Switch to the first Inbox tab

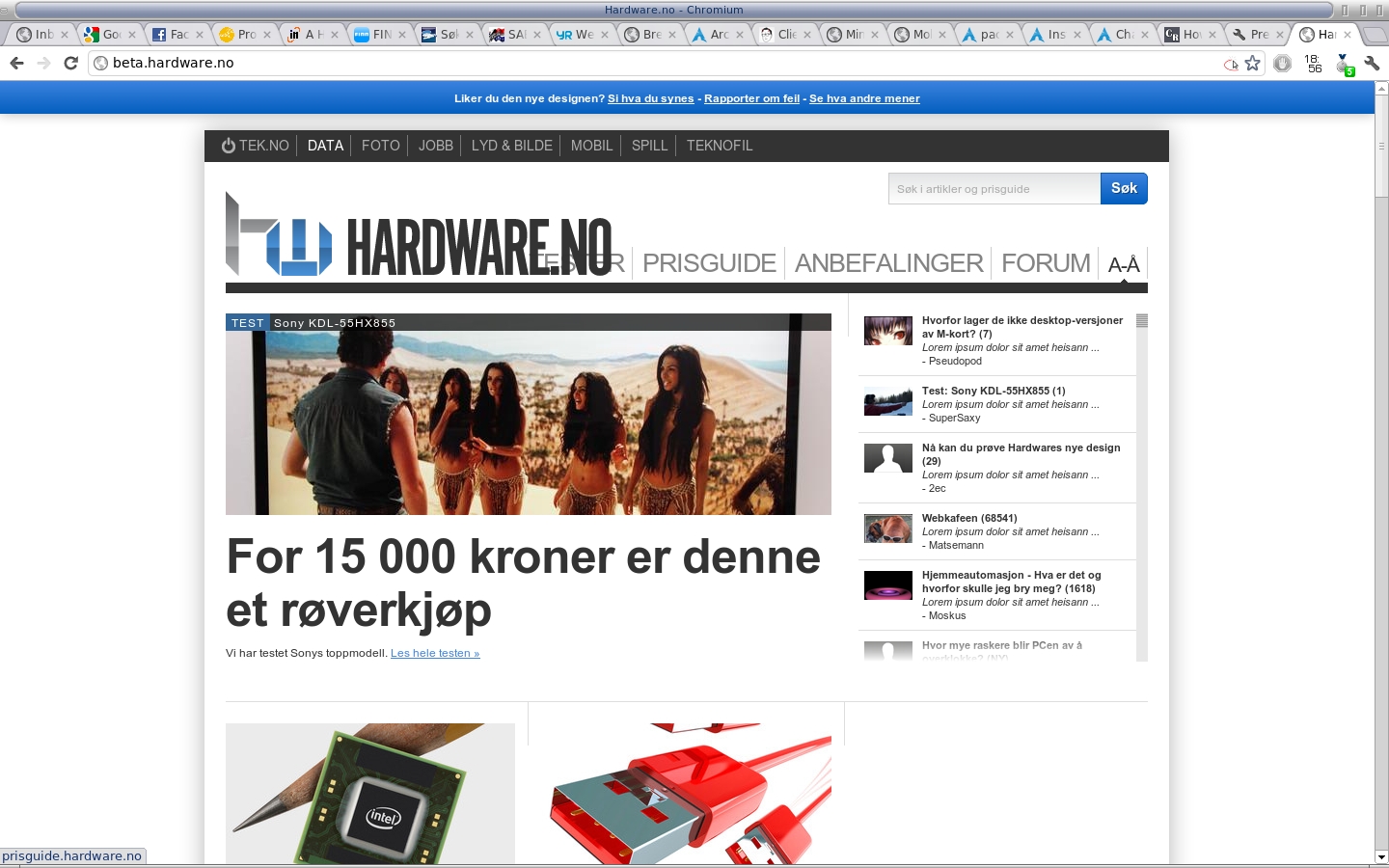(x=36, y=35)
